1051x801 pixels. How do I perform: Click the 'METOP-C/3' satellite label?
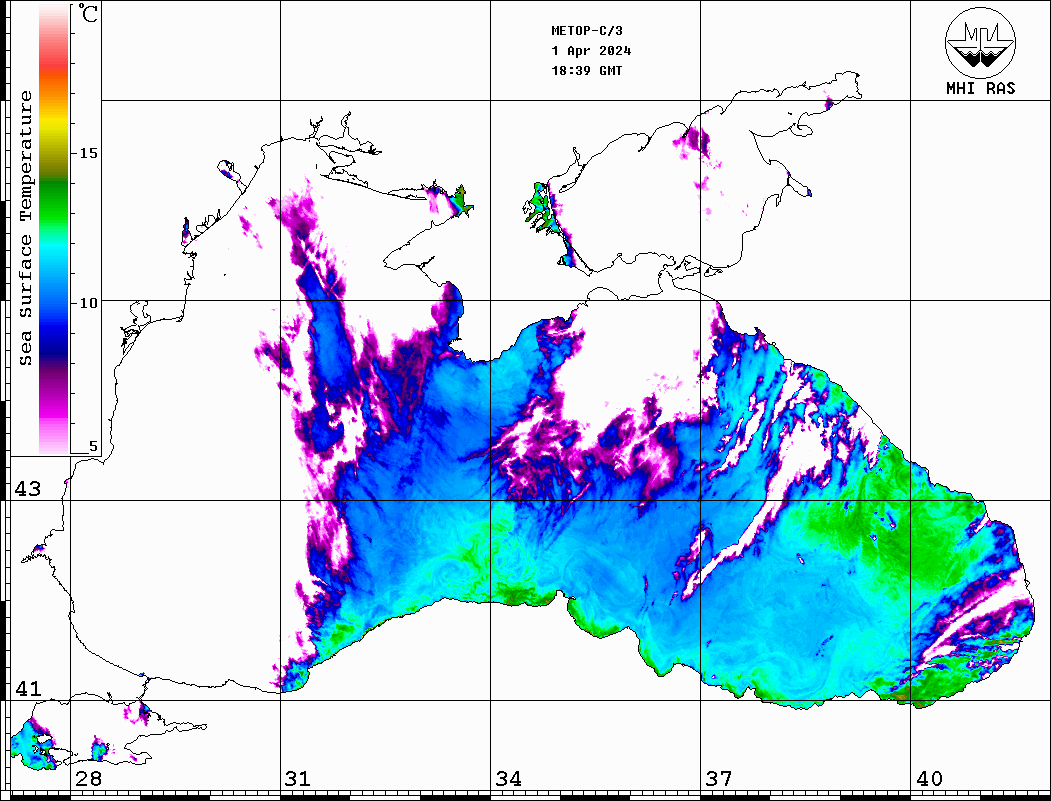[587, 31]
